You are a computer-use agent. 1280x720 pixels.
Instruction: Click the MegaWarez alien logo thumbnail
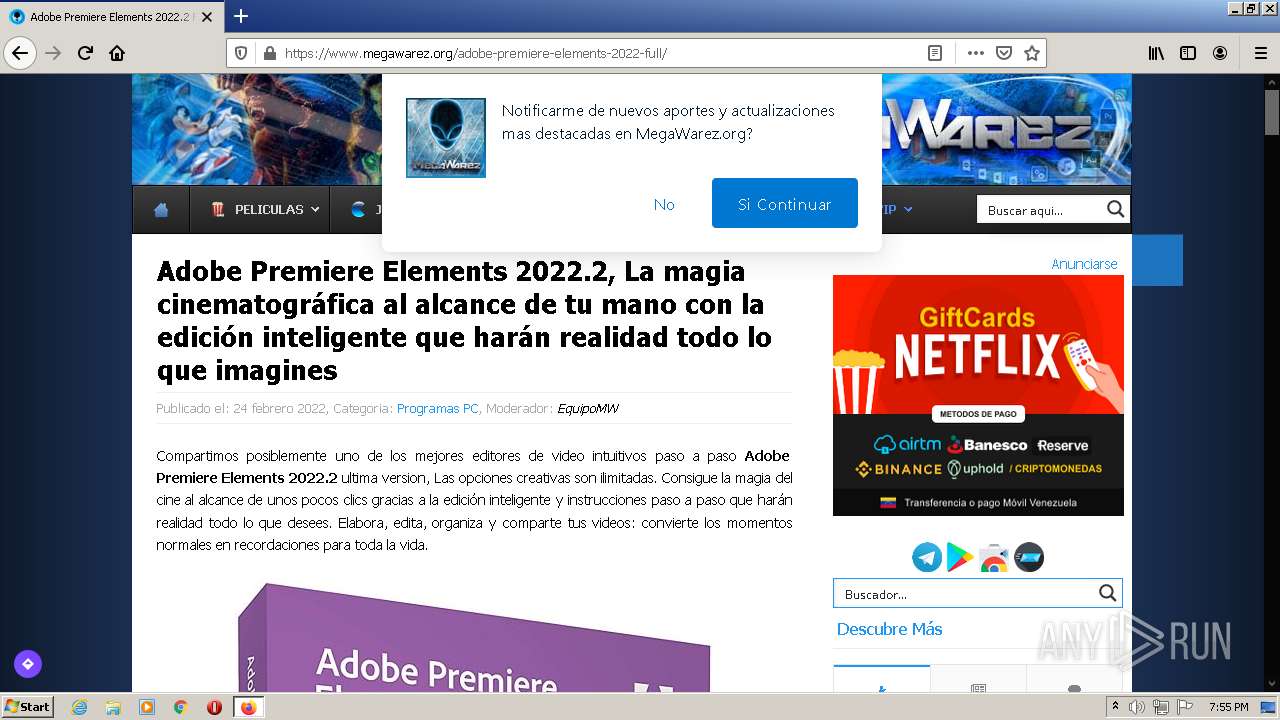[x=446, y=138]
